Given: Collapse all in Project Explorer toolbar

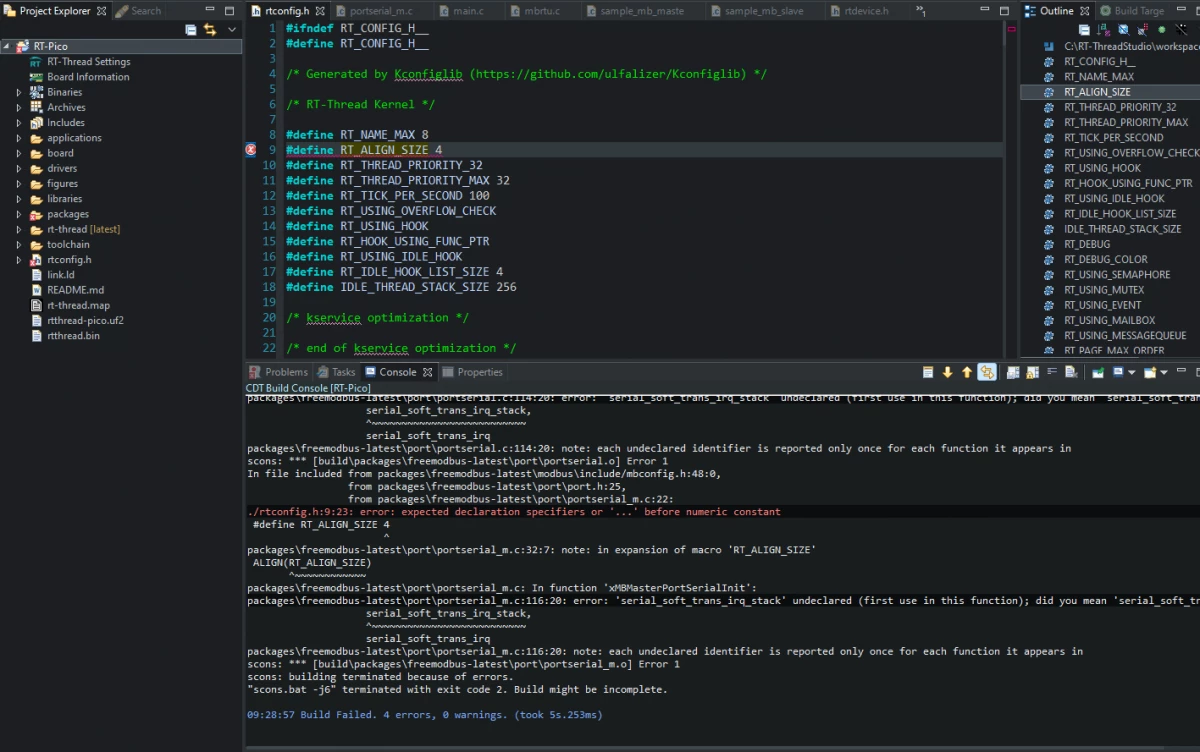Looking at the screenshot, I should 191,30.
